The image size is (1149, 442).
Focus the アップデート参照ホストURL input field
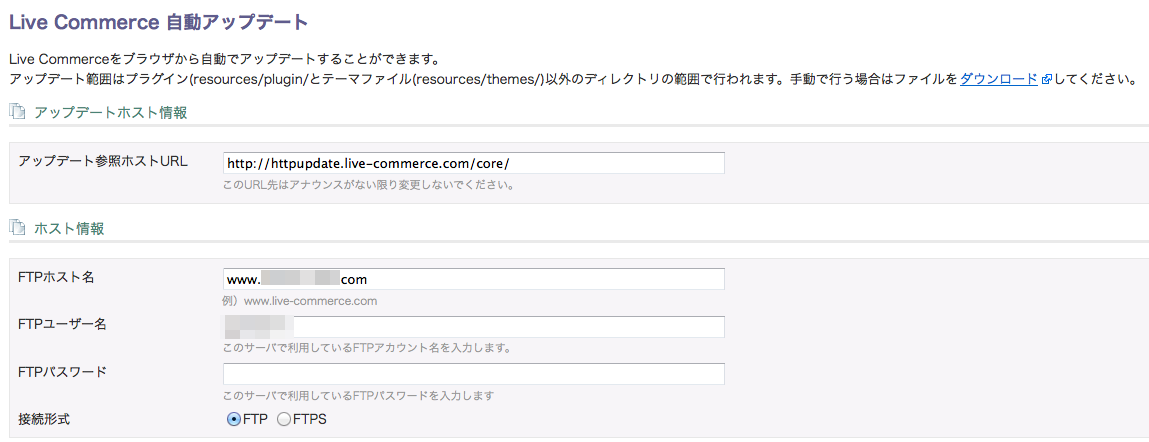tap(474, 163)
